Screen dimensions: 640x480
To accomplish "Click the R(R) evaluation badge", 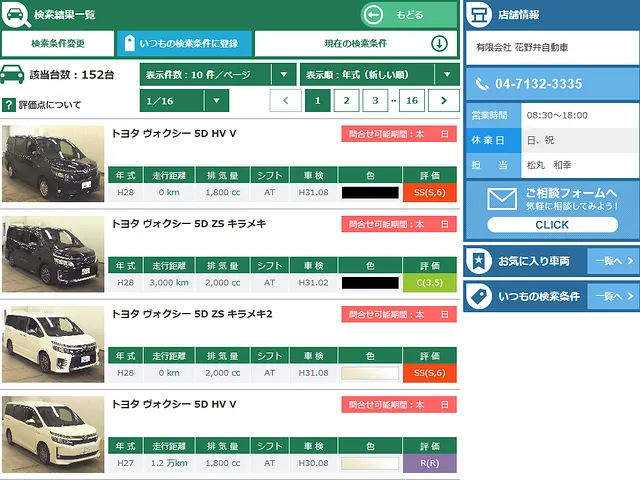I will click(x=429, y=463).
